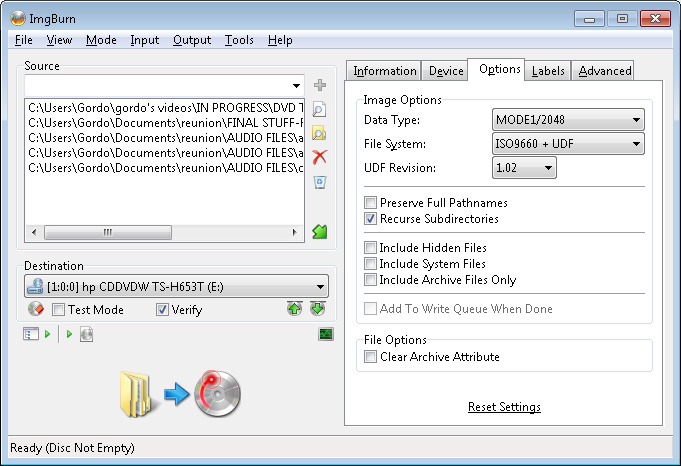Enable Preserve Full Pathnames

pyautogui.click(x=370, y=202)
